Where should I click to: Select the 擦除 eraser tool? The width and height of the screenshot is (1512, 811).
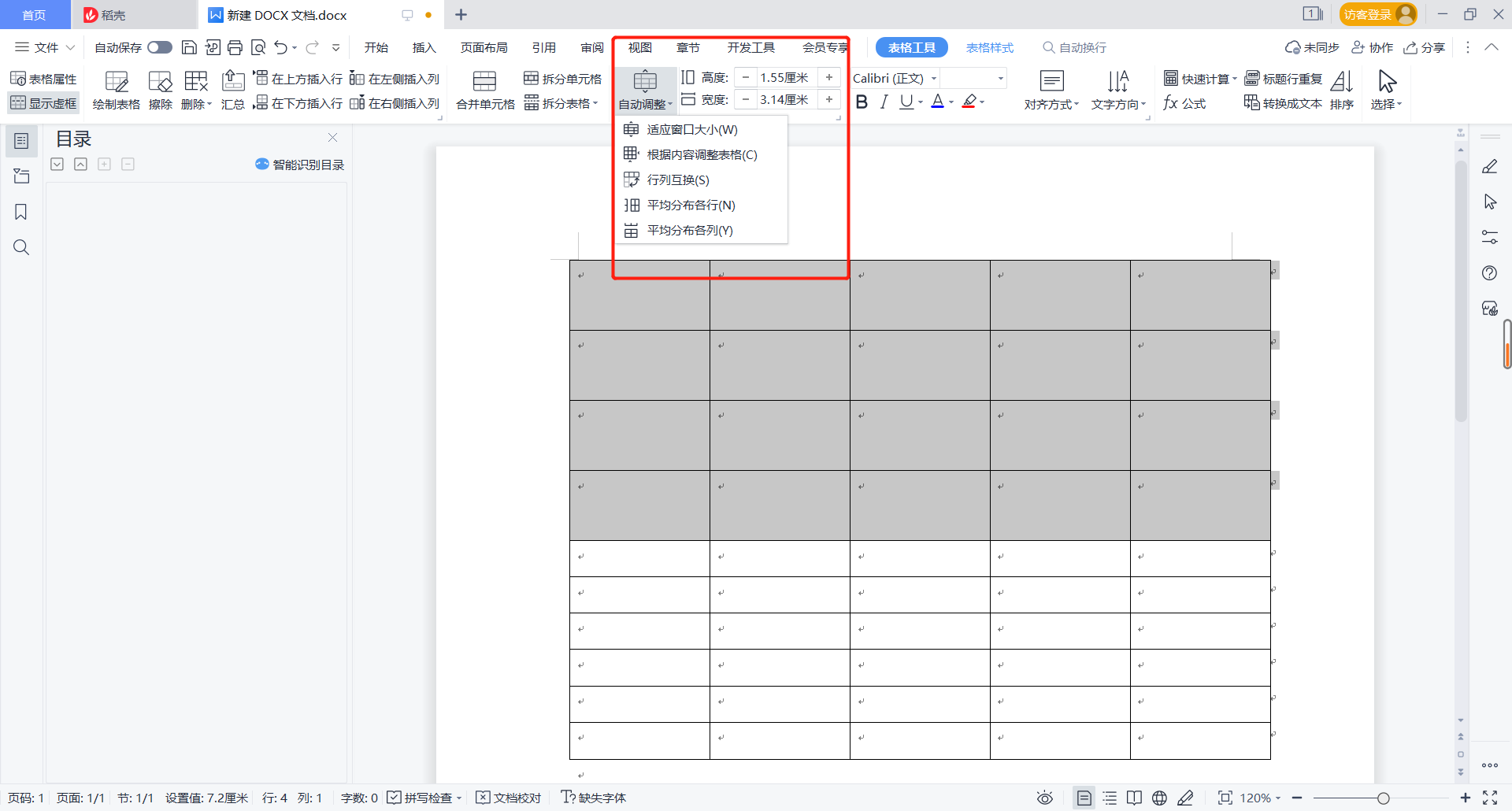(160, 91)
